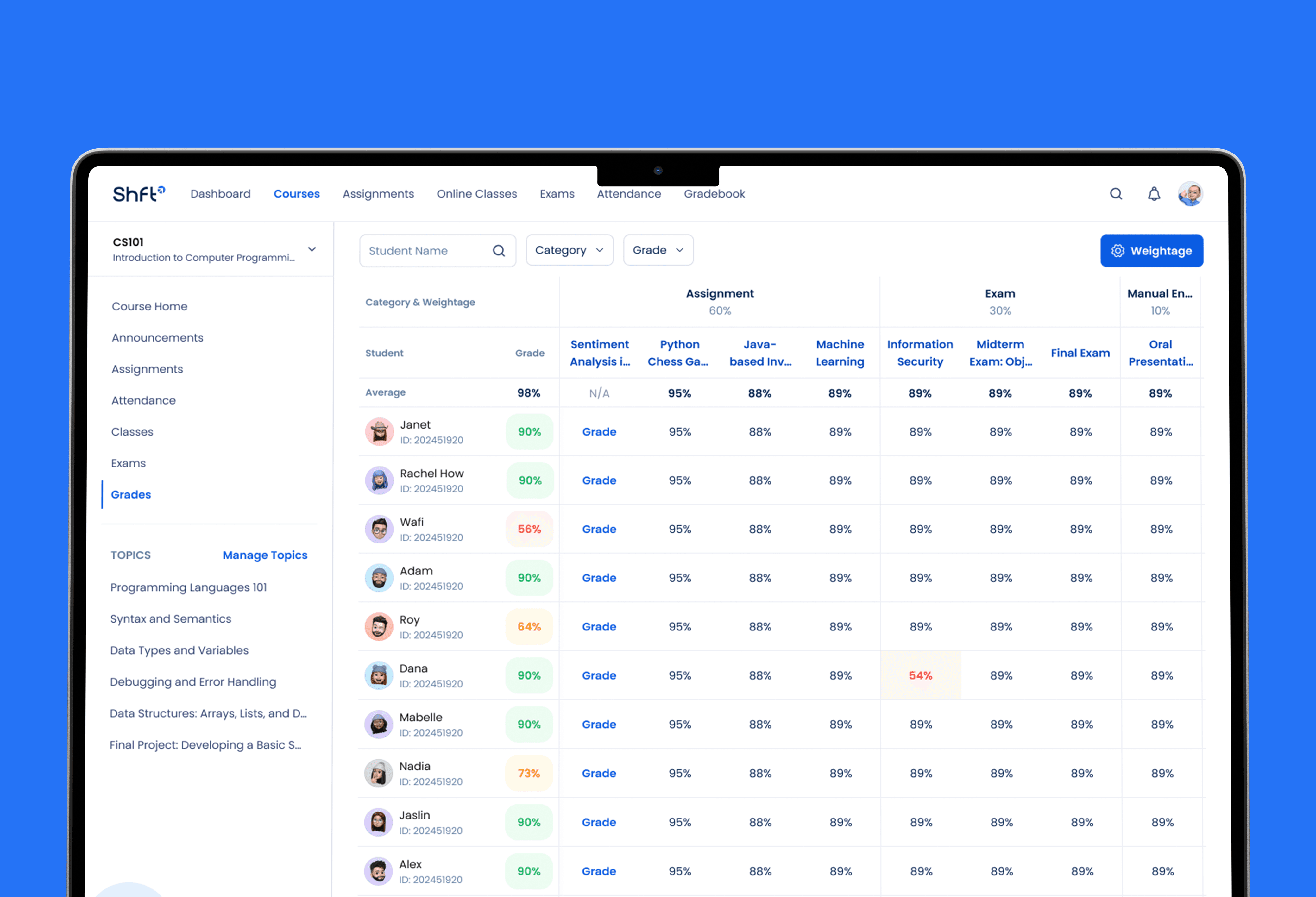Open the Grade filter dropdown
Screen dimensions: 1316x897
(x=658, y=250)
